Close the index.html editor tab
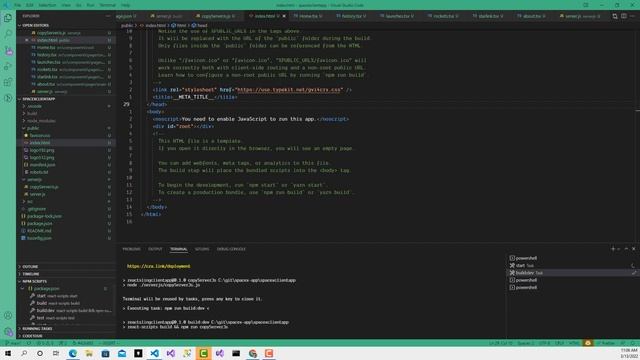The width and height of the screenshot is (640, 360). click(x=284, y=16)
